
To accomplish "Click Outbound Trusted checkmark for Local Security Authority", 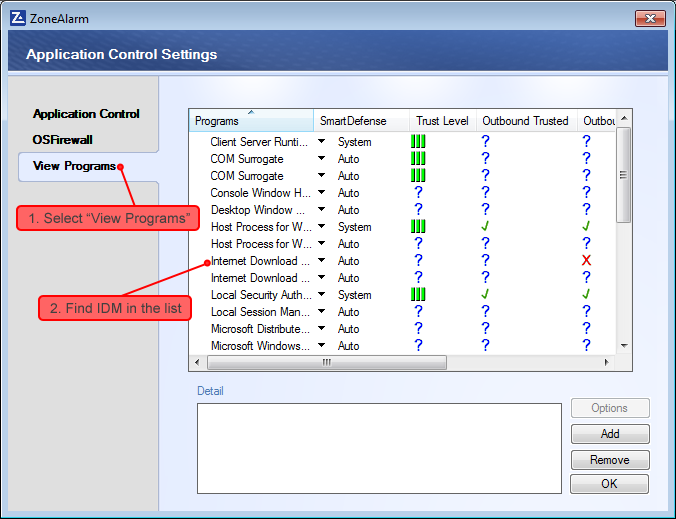I will (485, 295).
